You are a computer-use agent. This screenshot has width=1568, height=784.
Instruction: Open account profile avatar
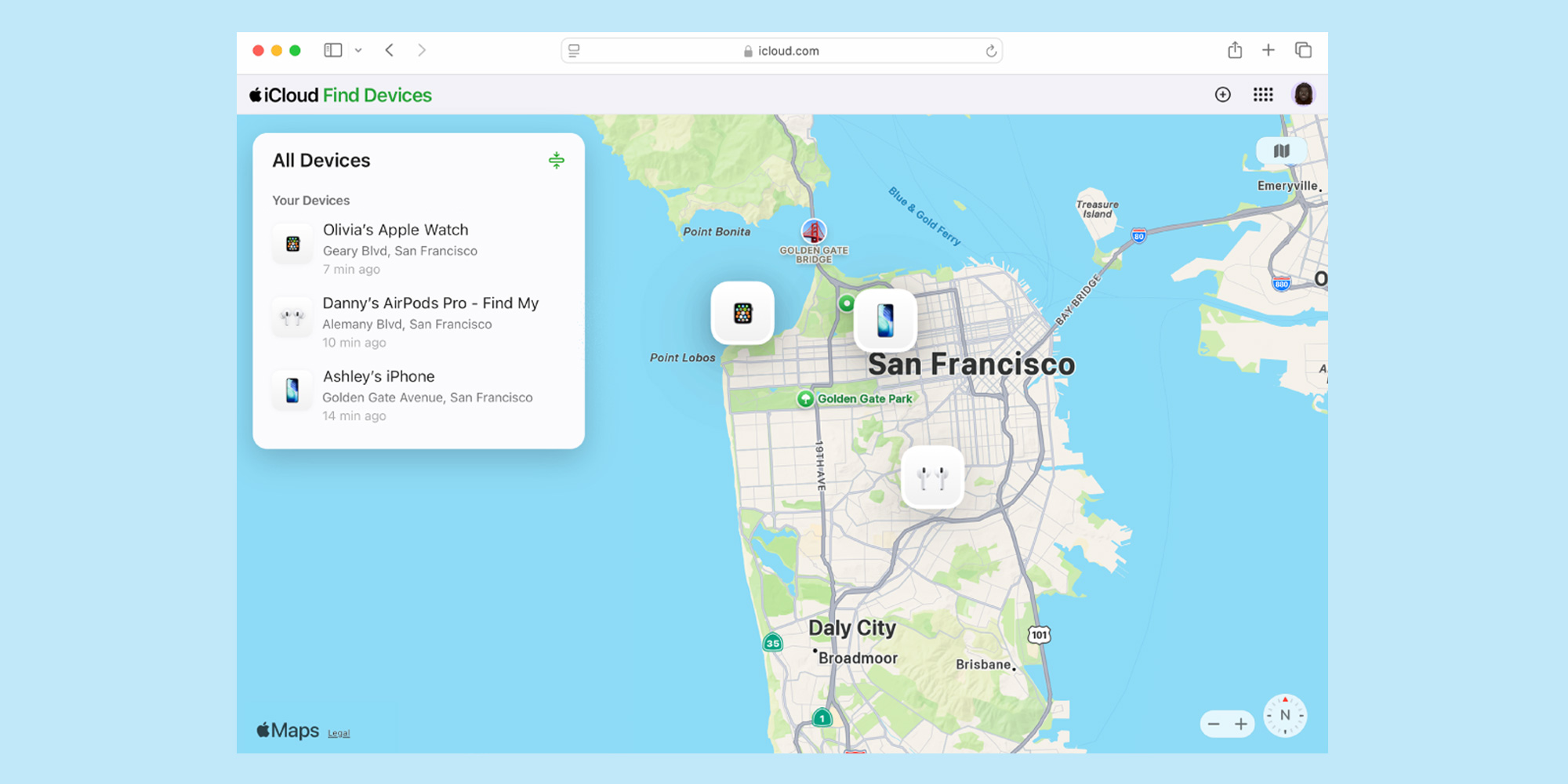1304,95
